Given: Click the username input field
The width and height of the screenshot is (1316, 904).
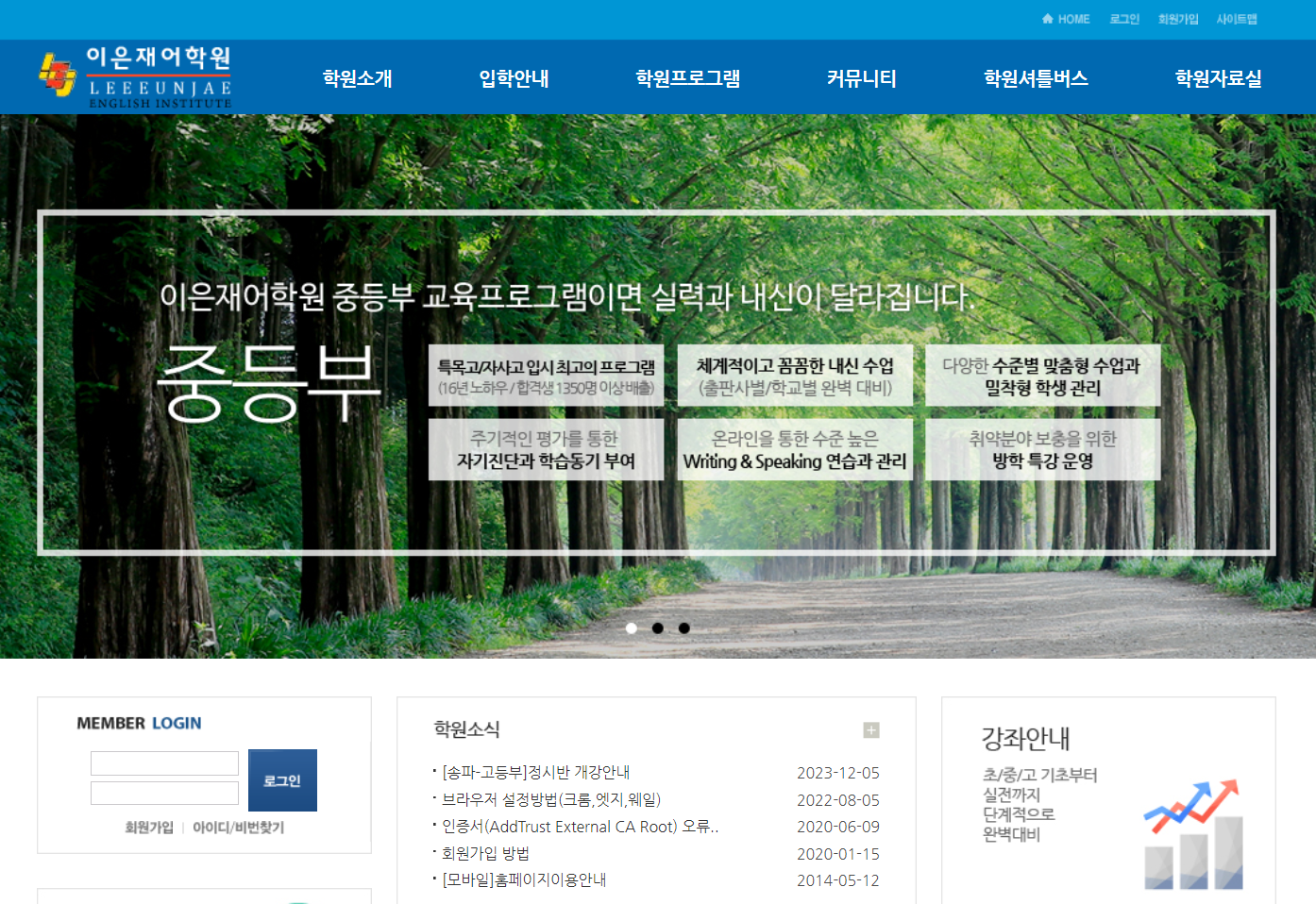Looking at the screenshot, I should 163,762.
